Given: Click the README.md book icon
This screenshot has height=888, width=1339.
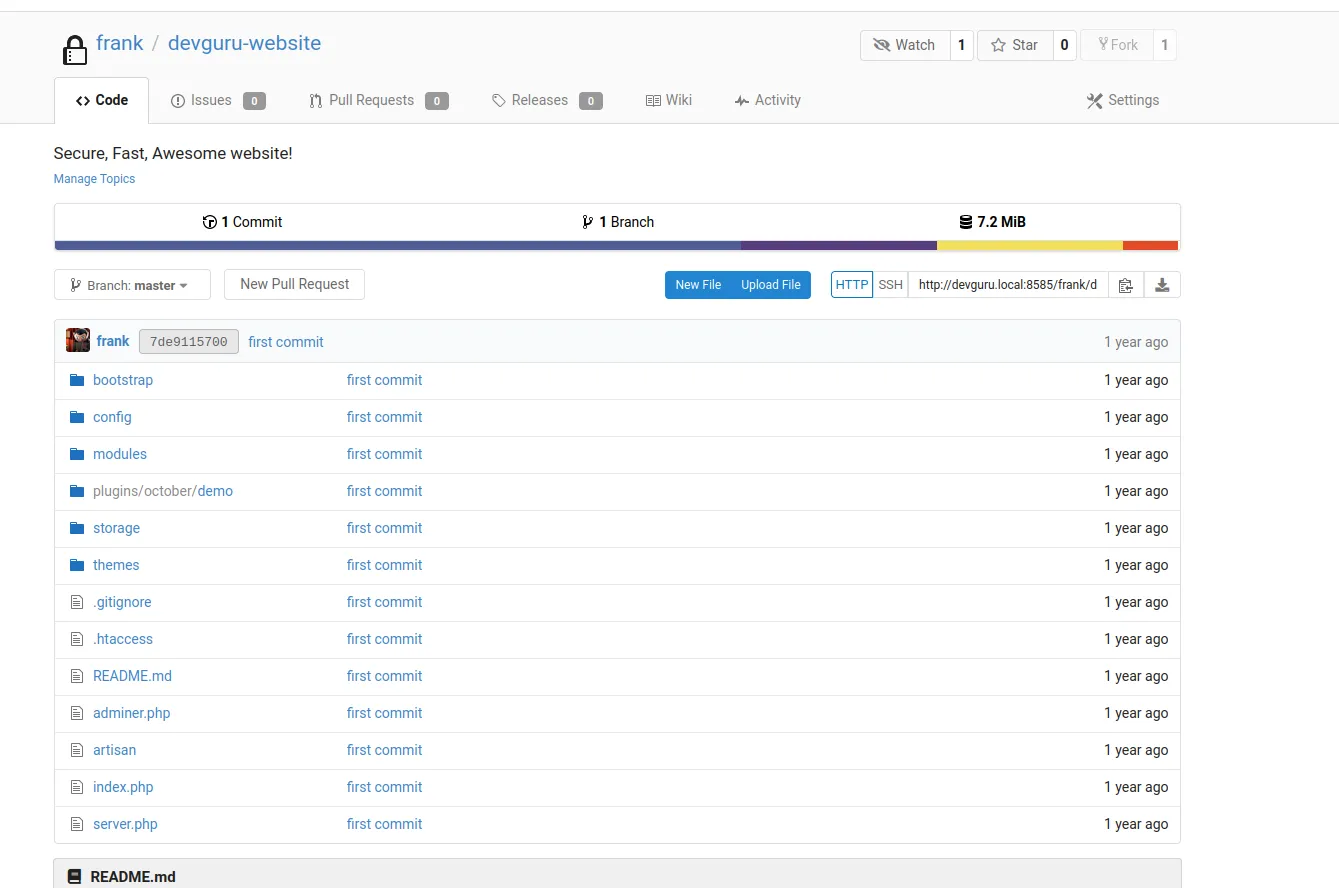Looking at the screenshot, I should tap(74, 877).
